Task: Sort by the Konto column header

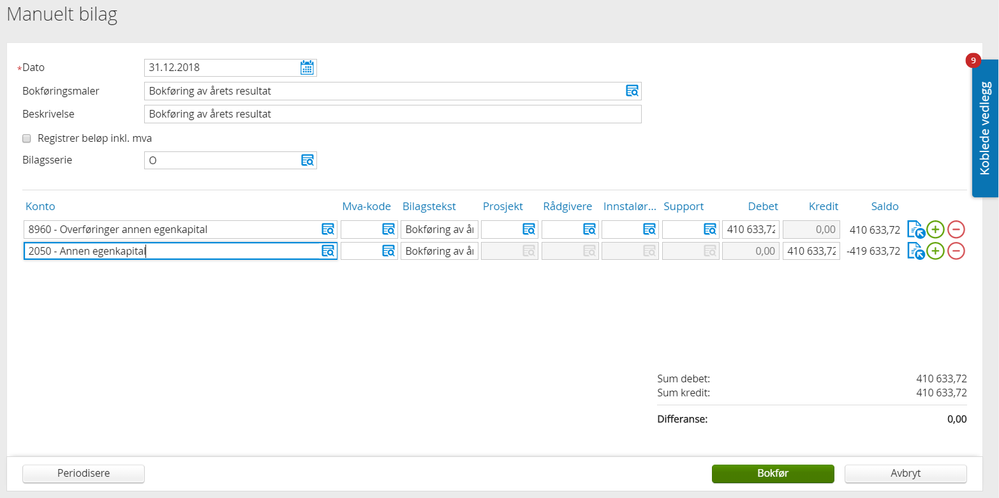Action: (x=40, y=206)
